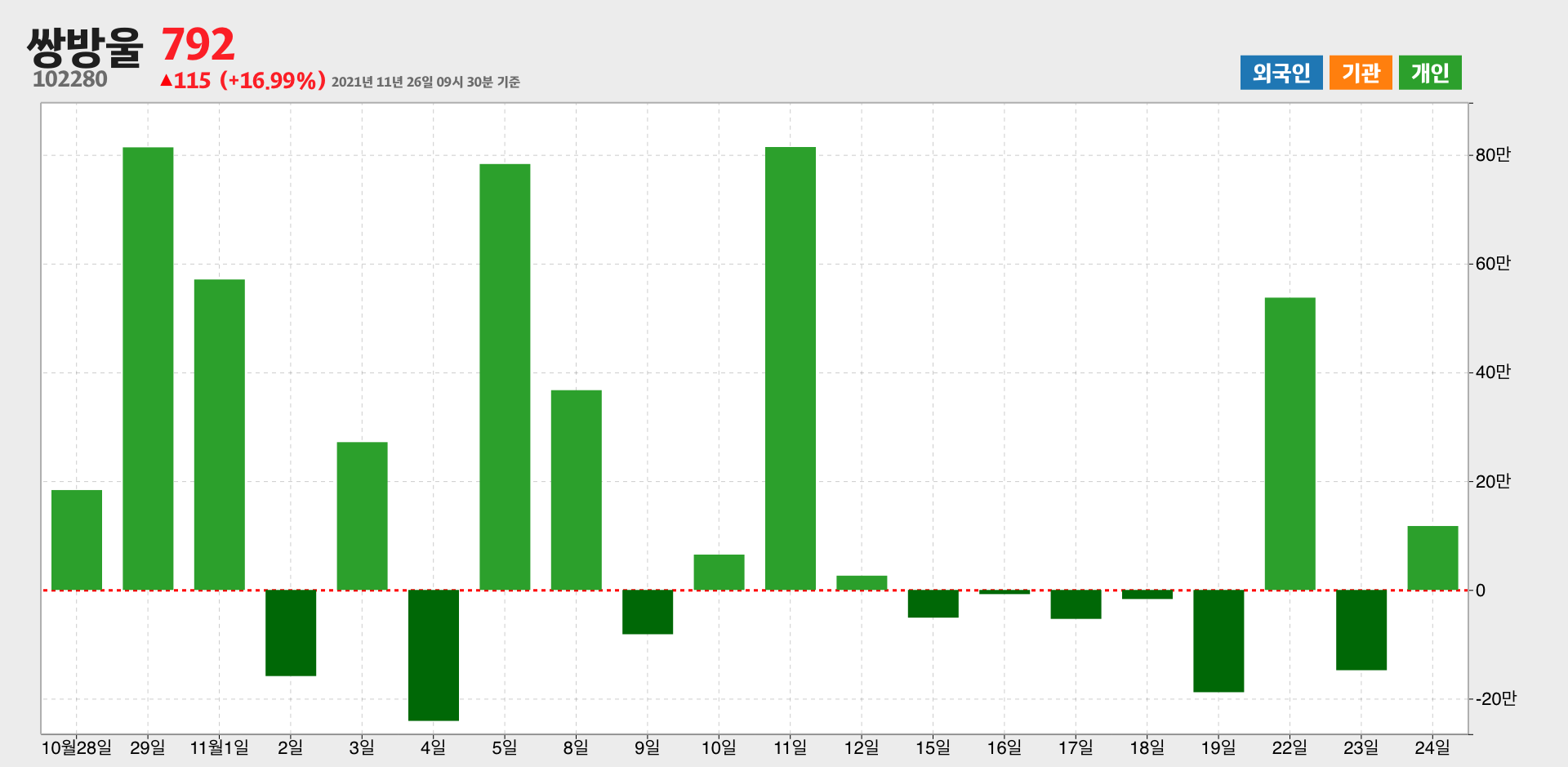
Task: Click the 0 axis label
Action: [1481, 591]
